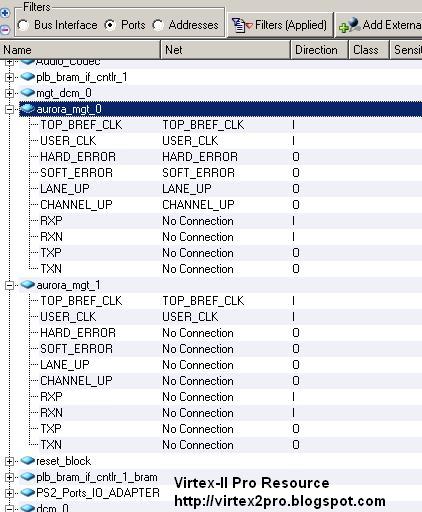422x512 pixels.
Task: Click the aurora_mgt_1 chip icon
Action: tap(28, 285)
